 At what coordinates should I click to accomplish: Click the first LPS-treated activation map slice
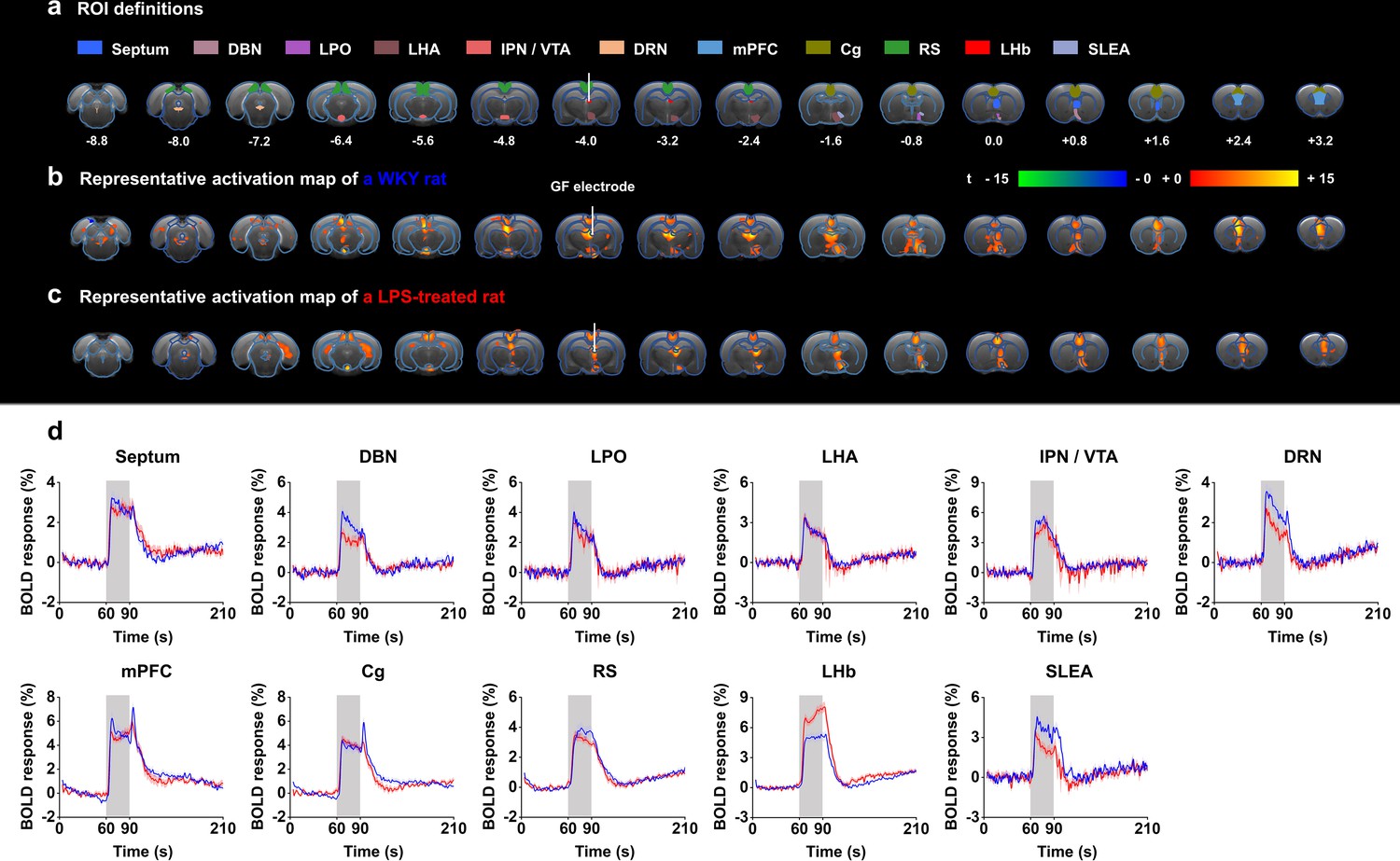point(103,353)
